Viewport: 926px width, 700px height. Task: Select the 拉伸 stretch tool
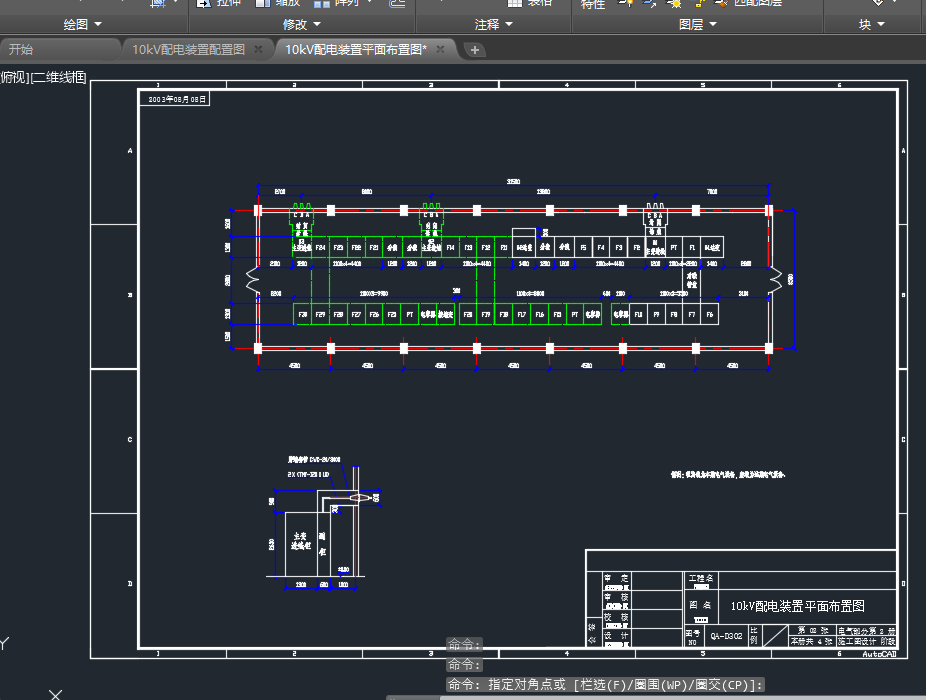219,3
